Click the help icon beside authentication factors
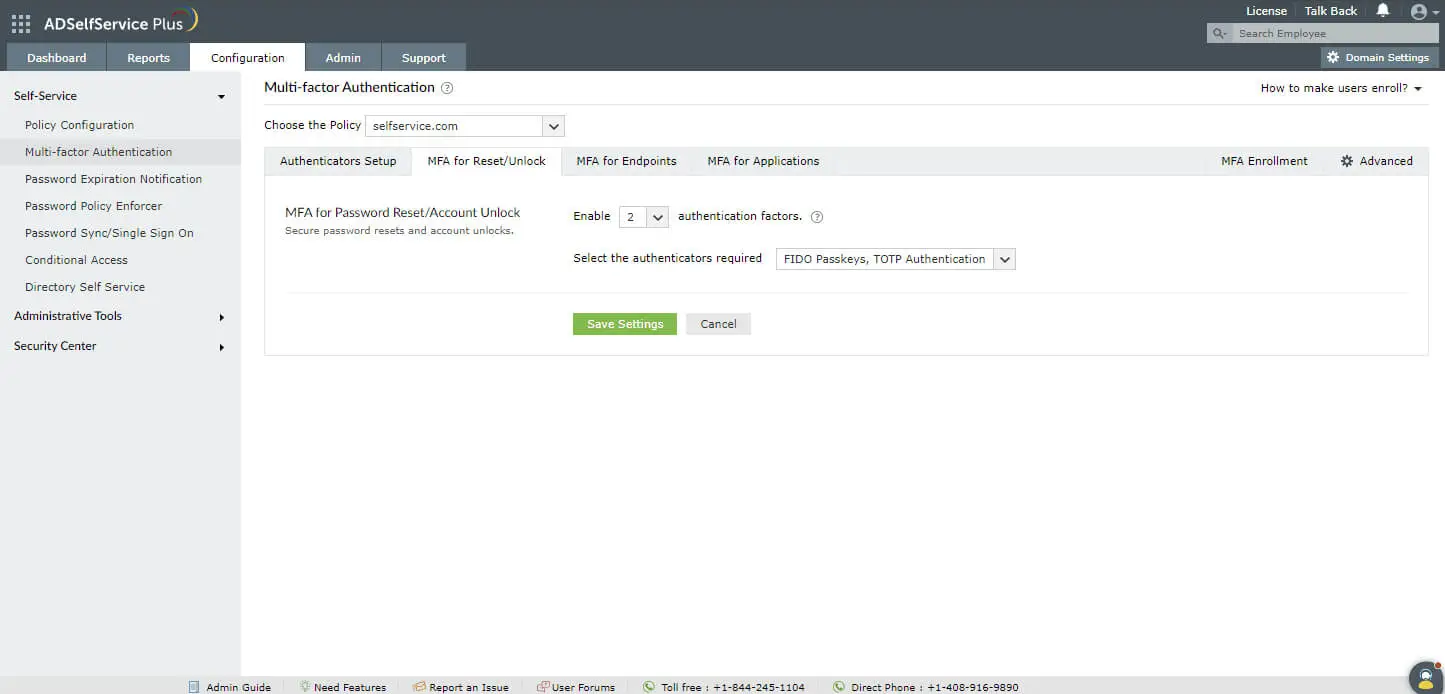Viewport: 1445px width, 694px height. click(x=817, y=216)
